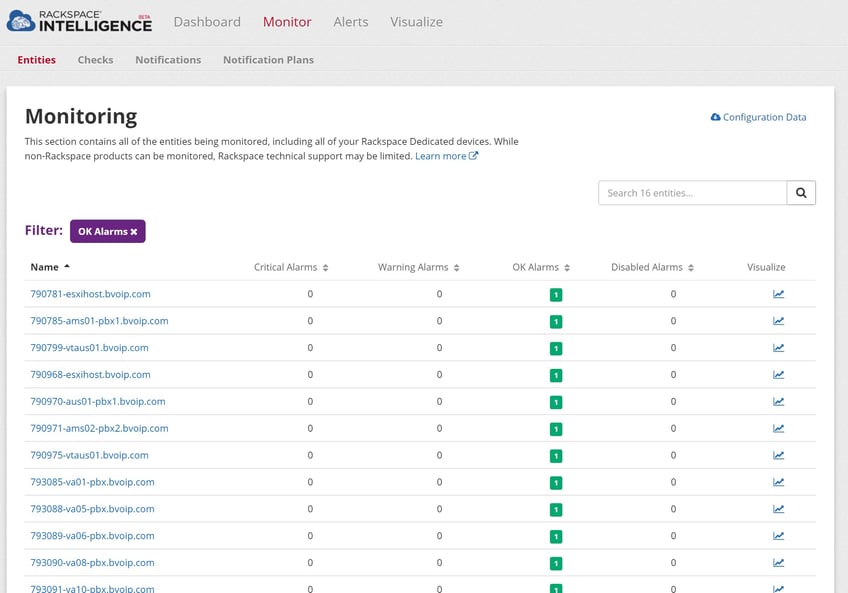
Task: Click the green OK alarm badge for 790785-ams01-pbx1
Action: [x=556, y=322]
